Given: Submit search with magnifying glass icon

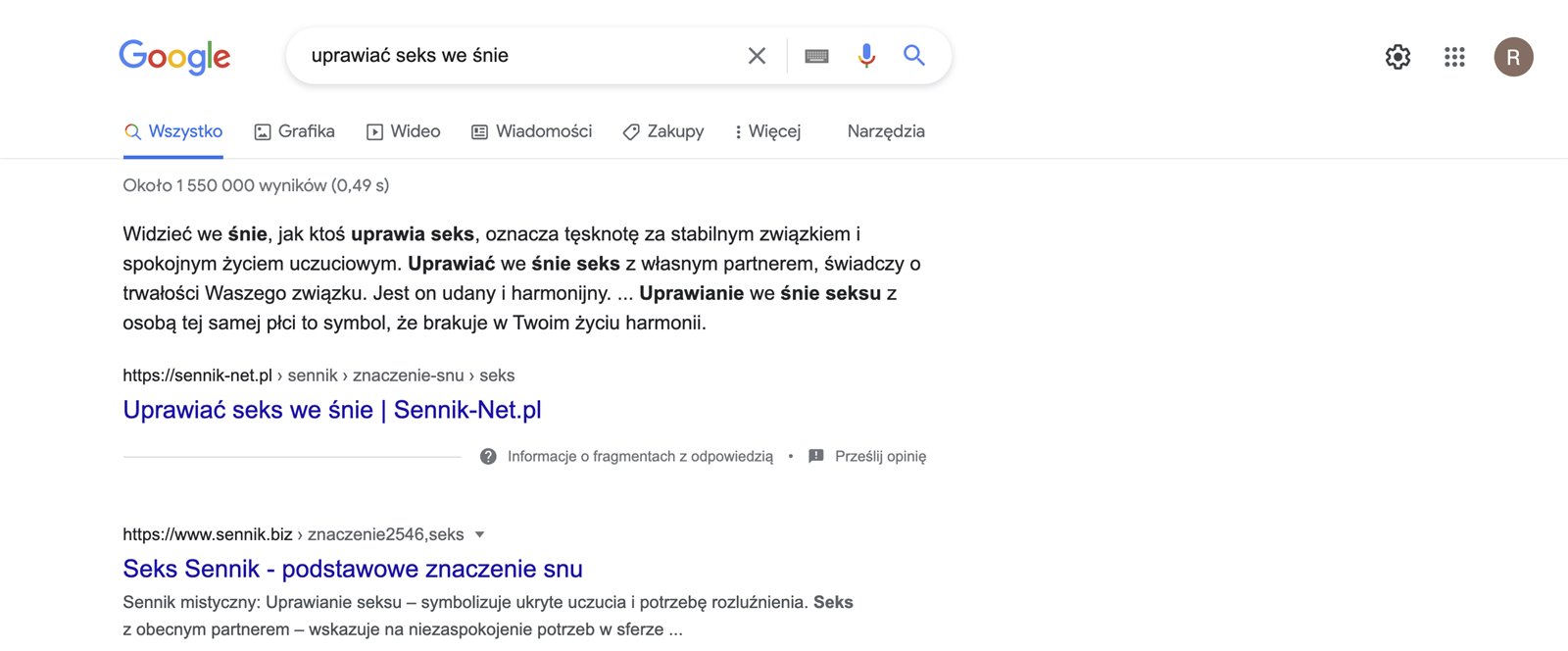Looking at the screenshot, I should [x=914, y=56].
